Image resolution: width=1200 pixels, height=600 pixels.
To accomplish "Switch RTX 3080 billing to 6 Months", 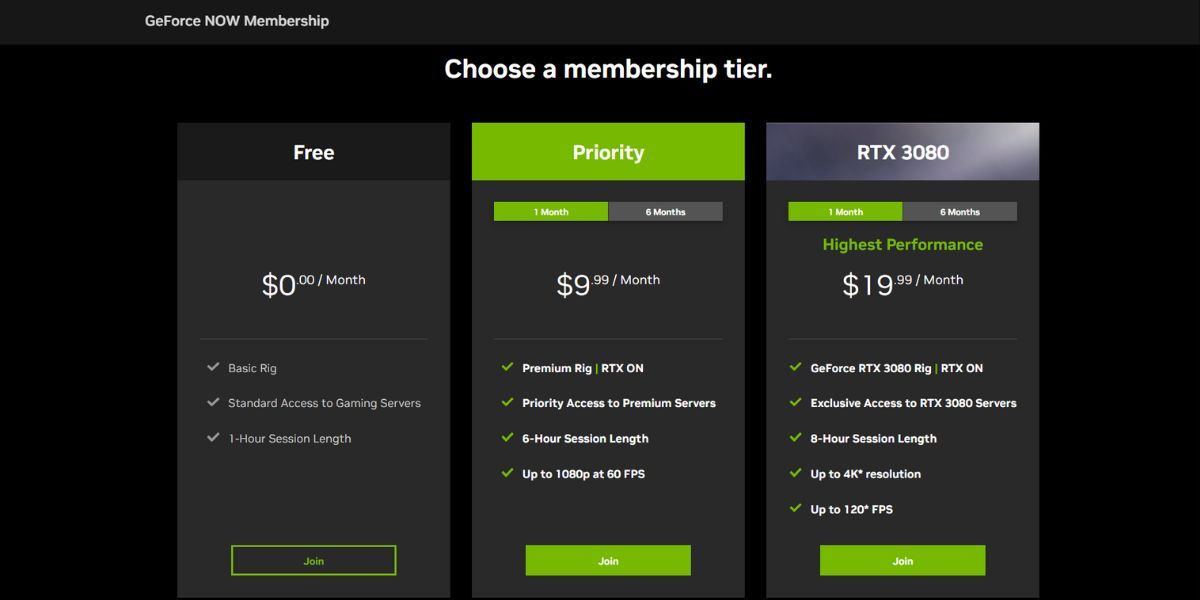I will click(x=961, y=211).
